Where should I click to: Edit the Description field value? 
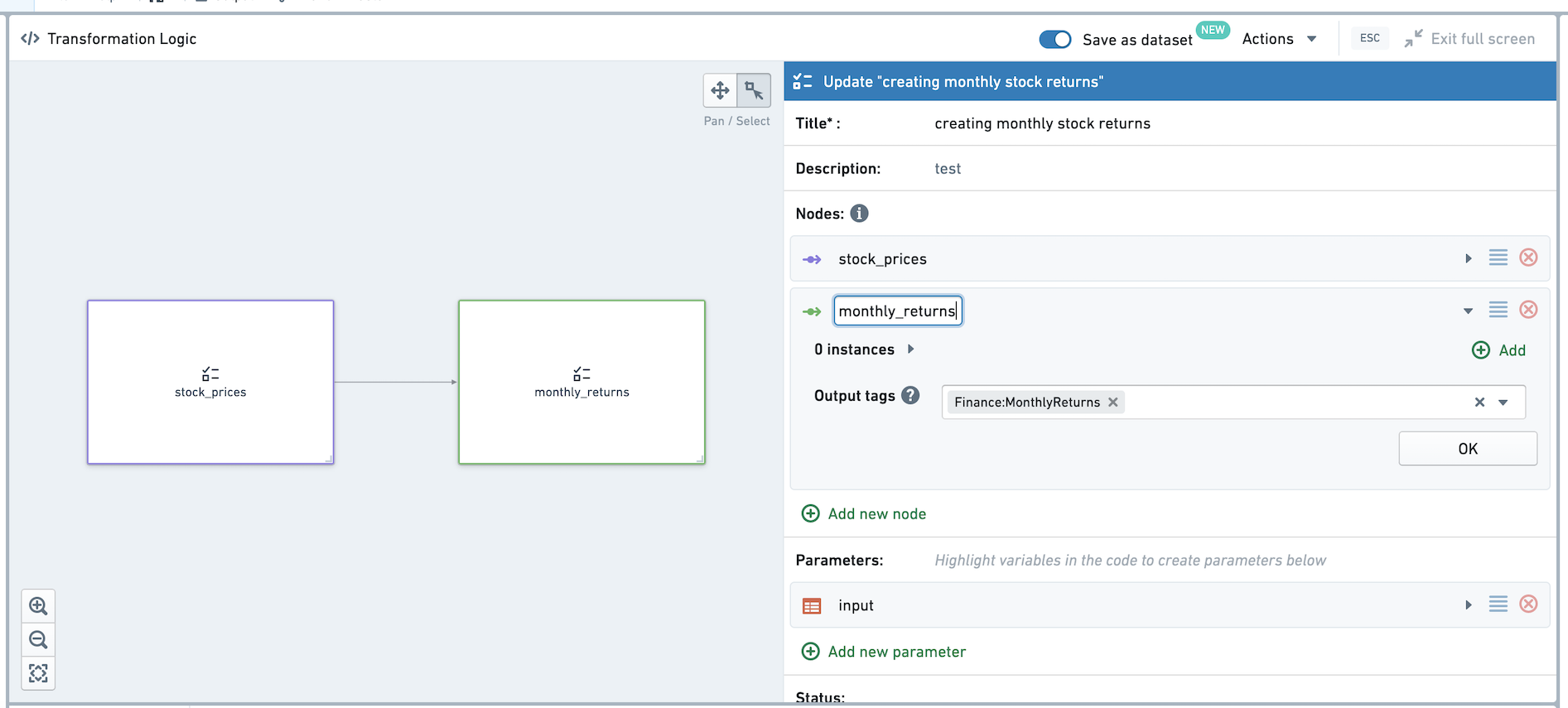948,168
